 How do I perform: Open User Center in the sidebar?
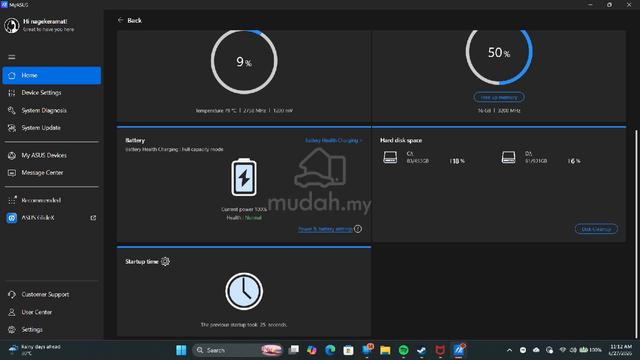(x=51, y=312)
